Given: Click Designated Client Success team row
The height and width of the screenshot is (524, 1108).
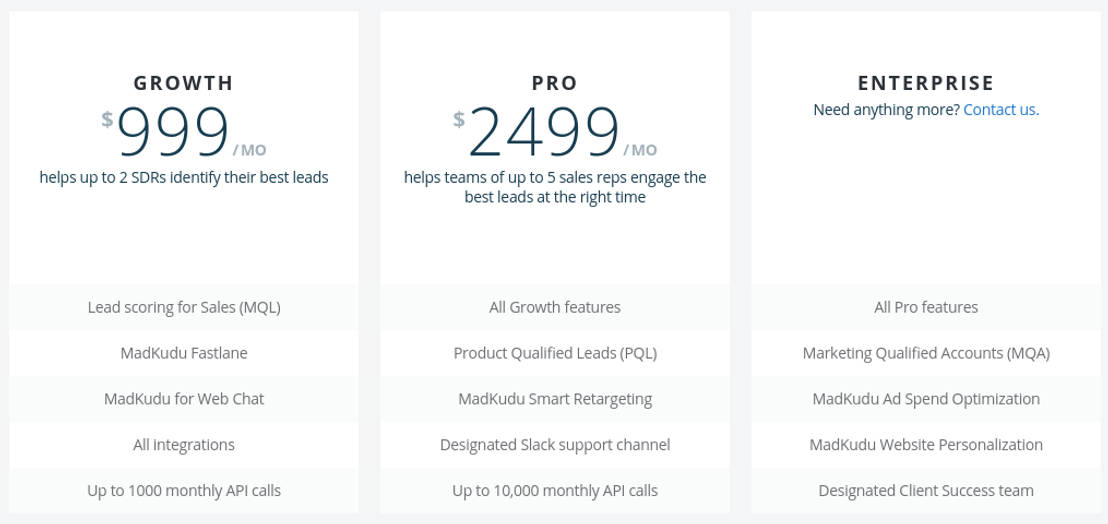Looking at the screenshot, I should tap(926, 491).
